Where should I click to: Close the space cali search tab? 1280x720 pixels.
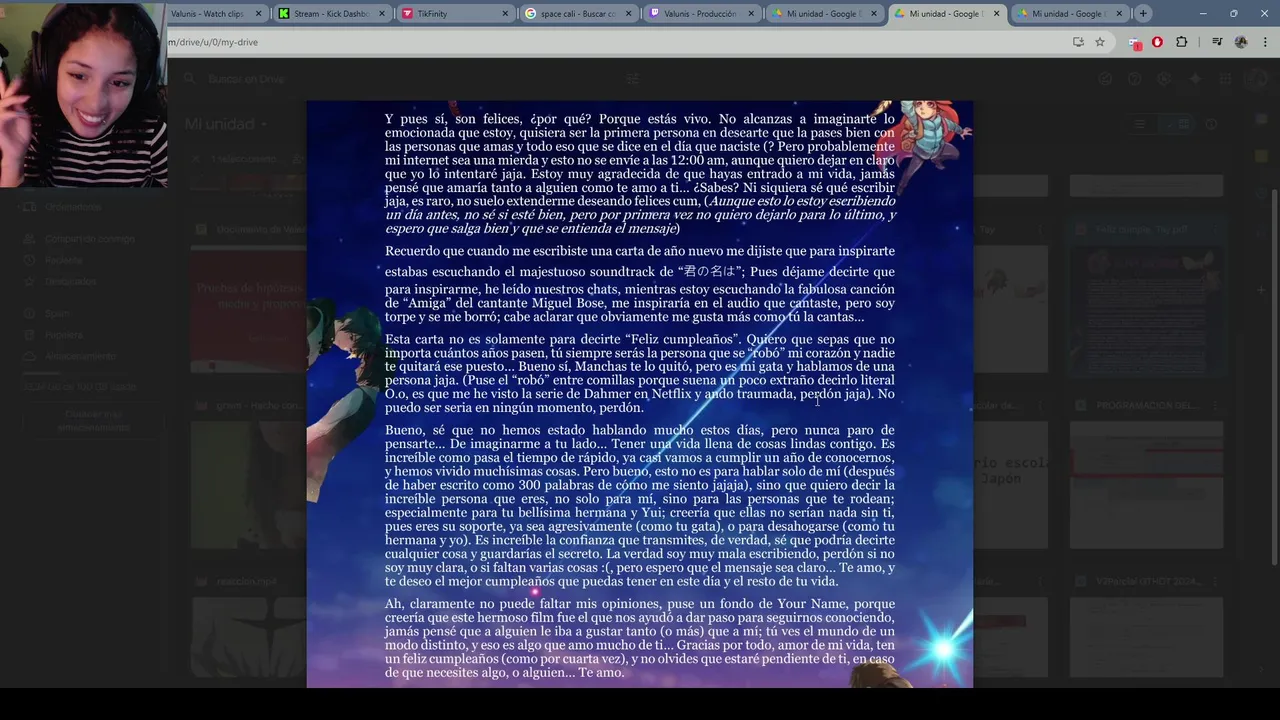point(627,14)
